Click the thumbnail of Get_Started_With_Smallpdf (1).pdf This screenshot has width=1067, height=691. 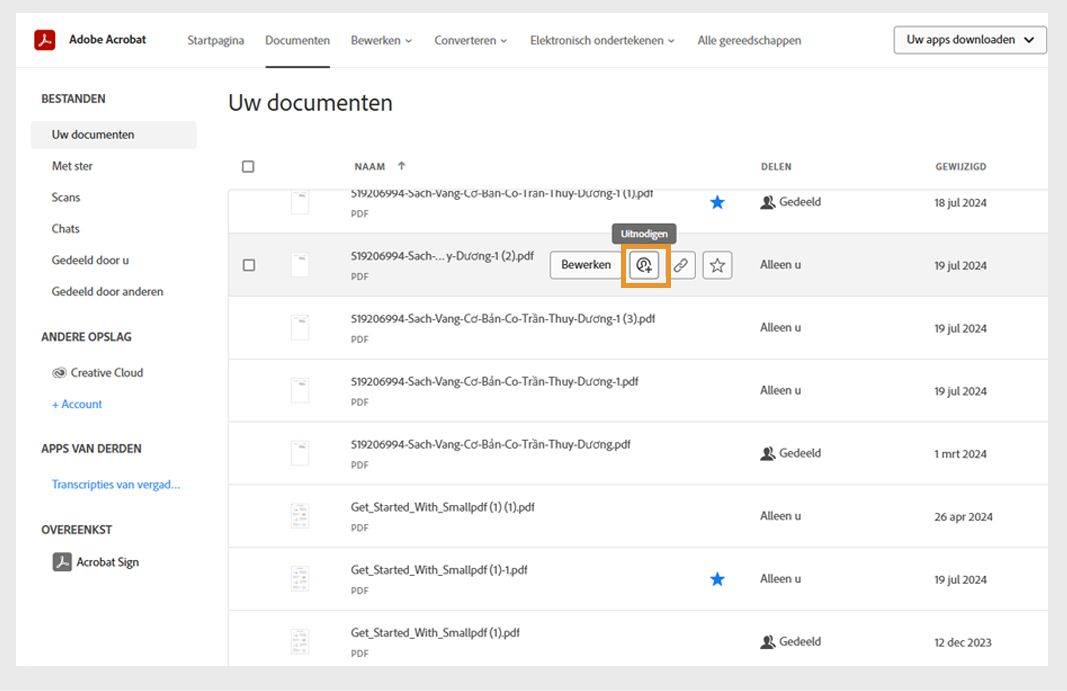click(299, 641)
